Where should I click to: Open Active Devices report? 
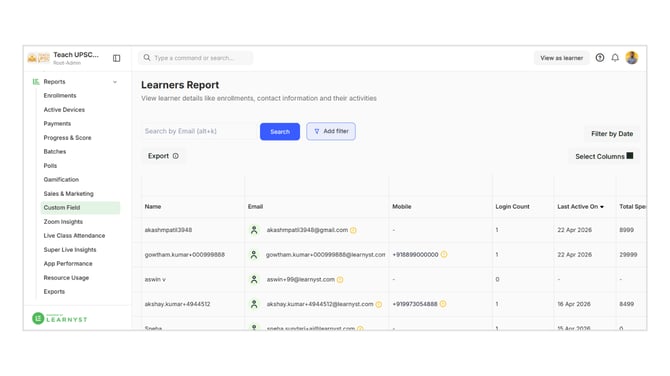[64, 110]
